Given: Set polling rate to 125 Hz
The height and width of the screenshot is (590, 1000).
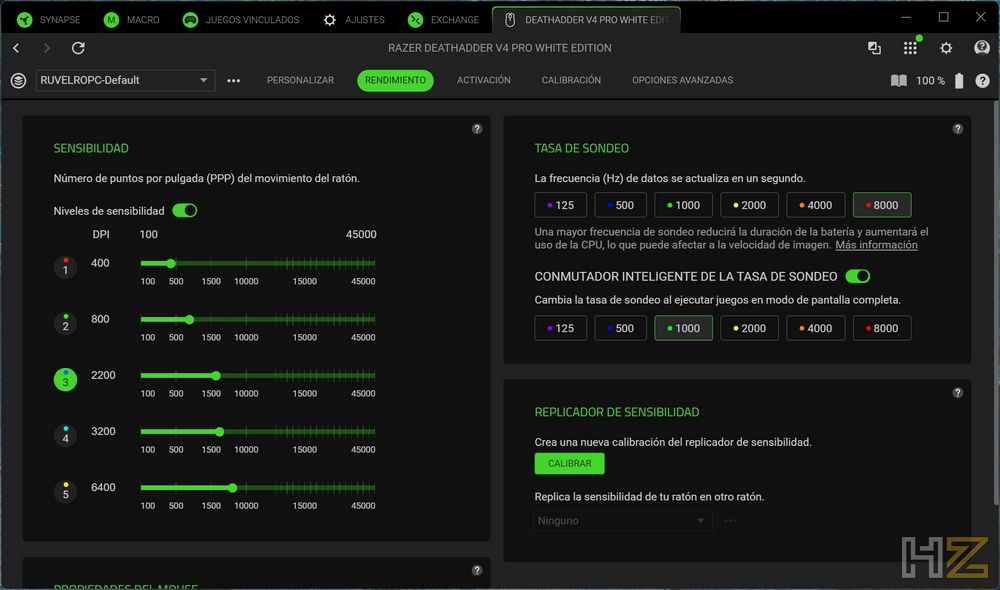Looking at the screenshot, I should coord(561,205).
